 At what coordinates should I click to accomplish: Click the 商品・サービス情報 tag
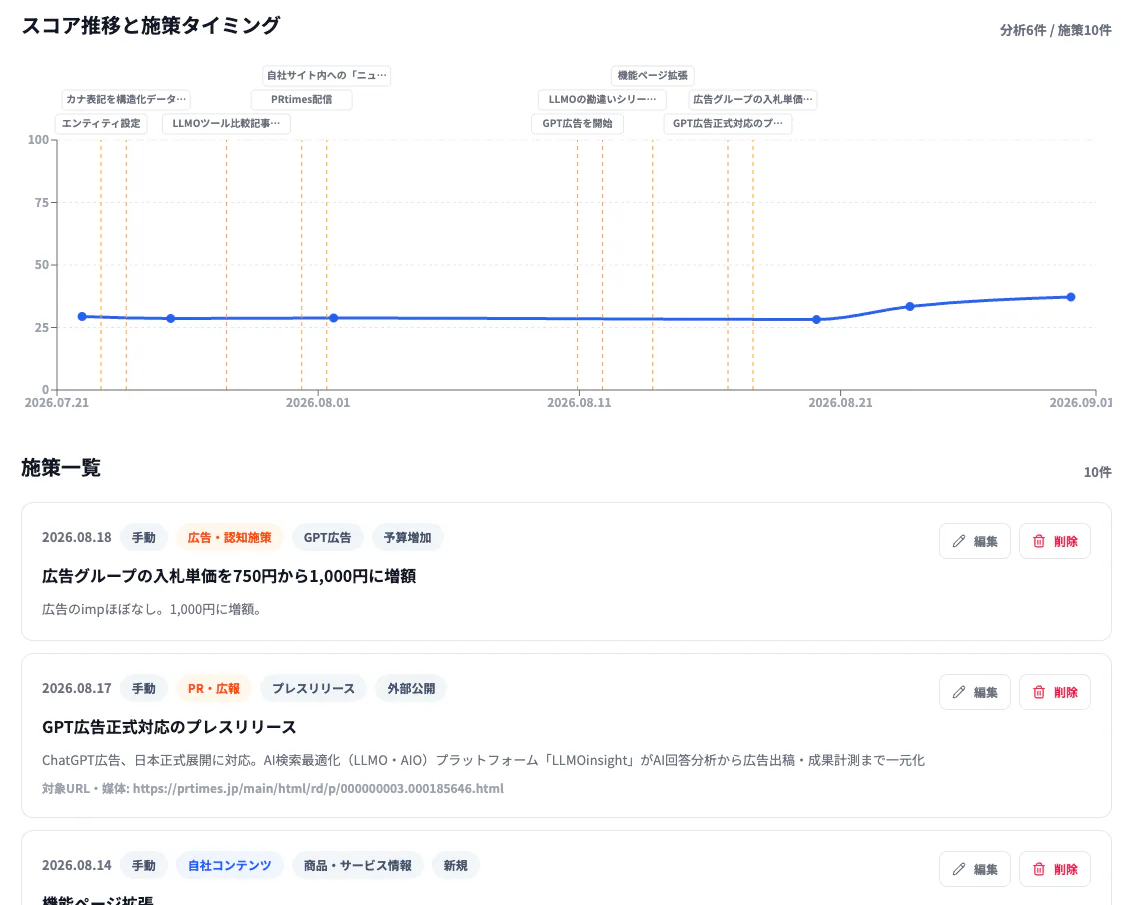[358, 865]
